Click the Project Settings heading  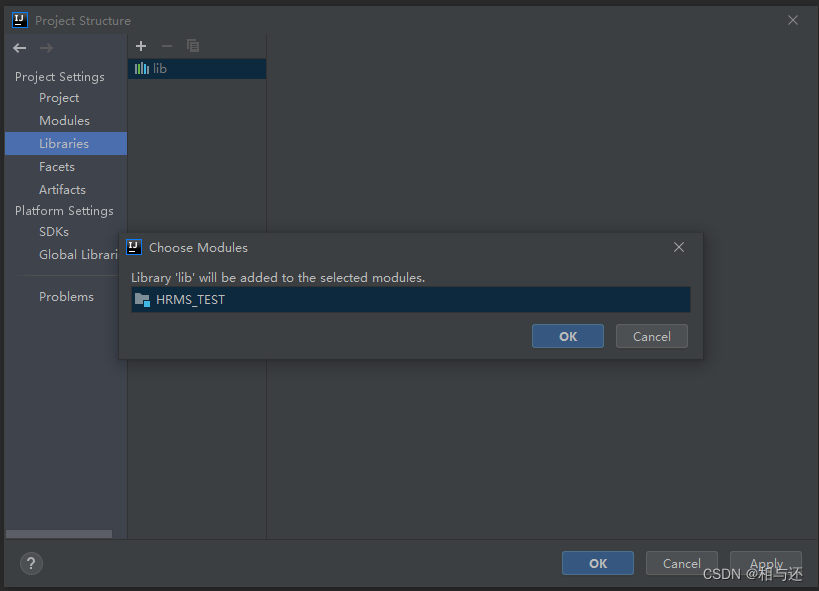pos(60,77)
